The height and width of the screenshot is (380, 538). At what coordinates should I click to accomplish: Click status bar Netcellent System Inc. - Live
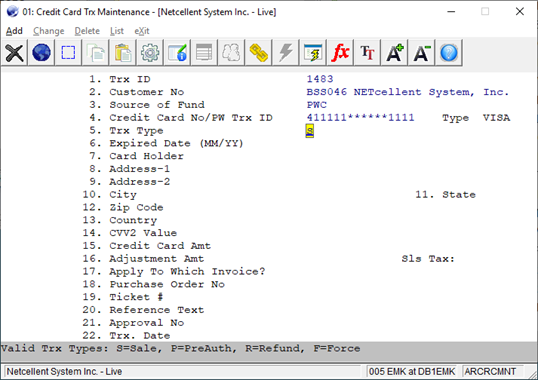point(64,371)
